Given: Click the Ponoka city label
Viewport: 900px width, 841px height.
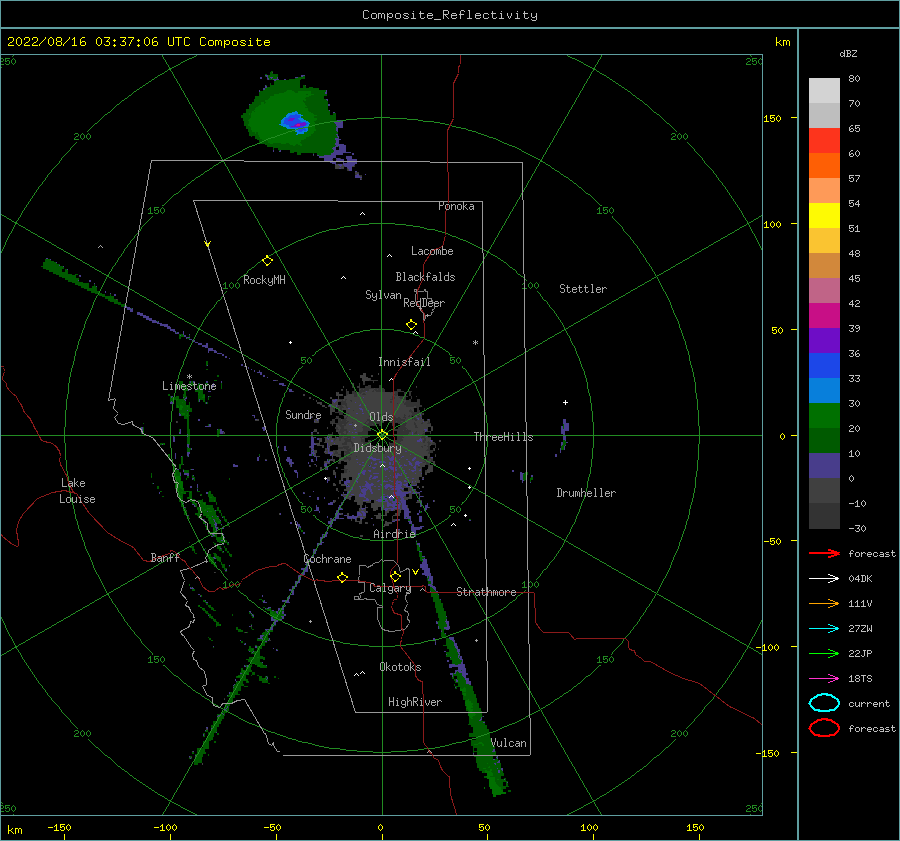Looking at the screenshot, I should 456,206.
